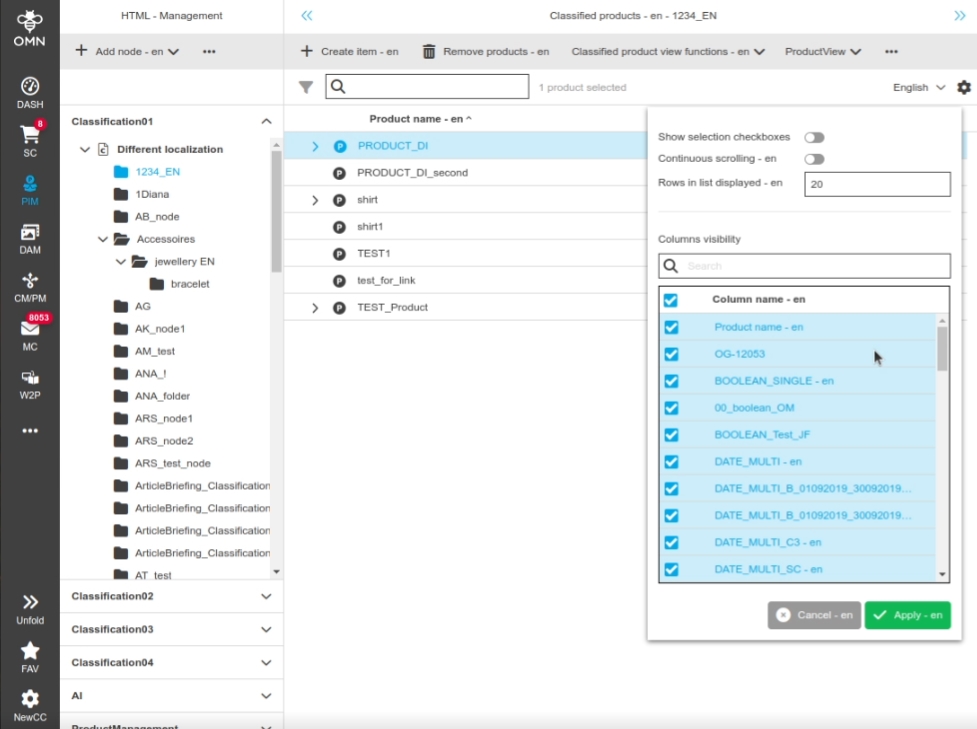Open the SC shopping cart icon
This screenshot has width=977, height=729.
tap(30, 133)
